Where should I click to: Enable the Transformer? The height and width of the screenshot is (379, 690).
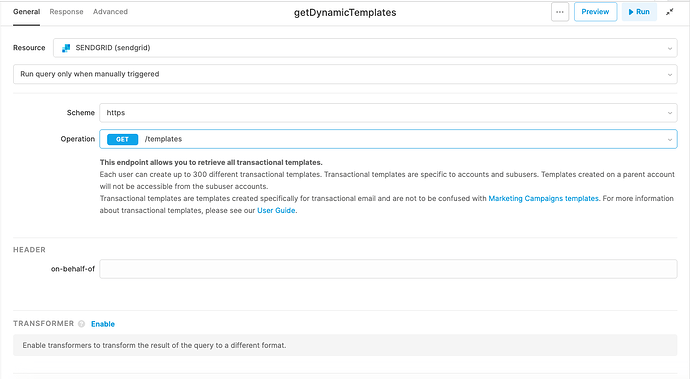tap(103, 324)
